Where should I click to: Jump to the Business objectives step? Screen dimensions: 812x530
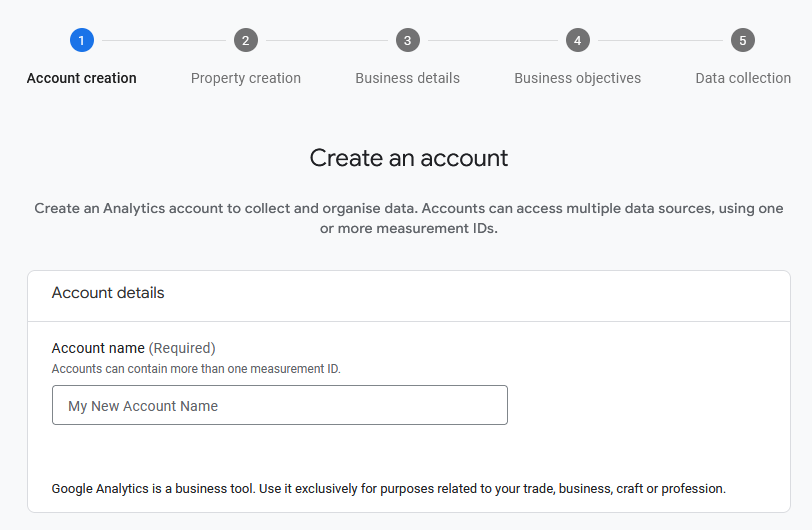click(x=577, y=78)
